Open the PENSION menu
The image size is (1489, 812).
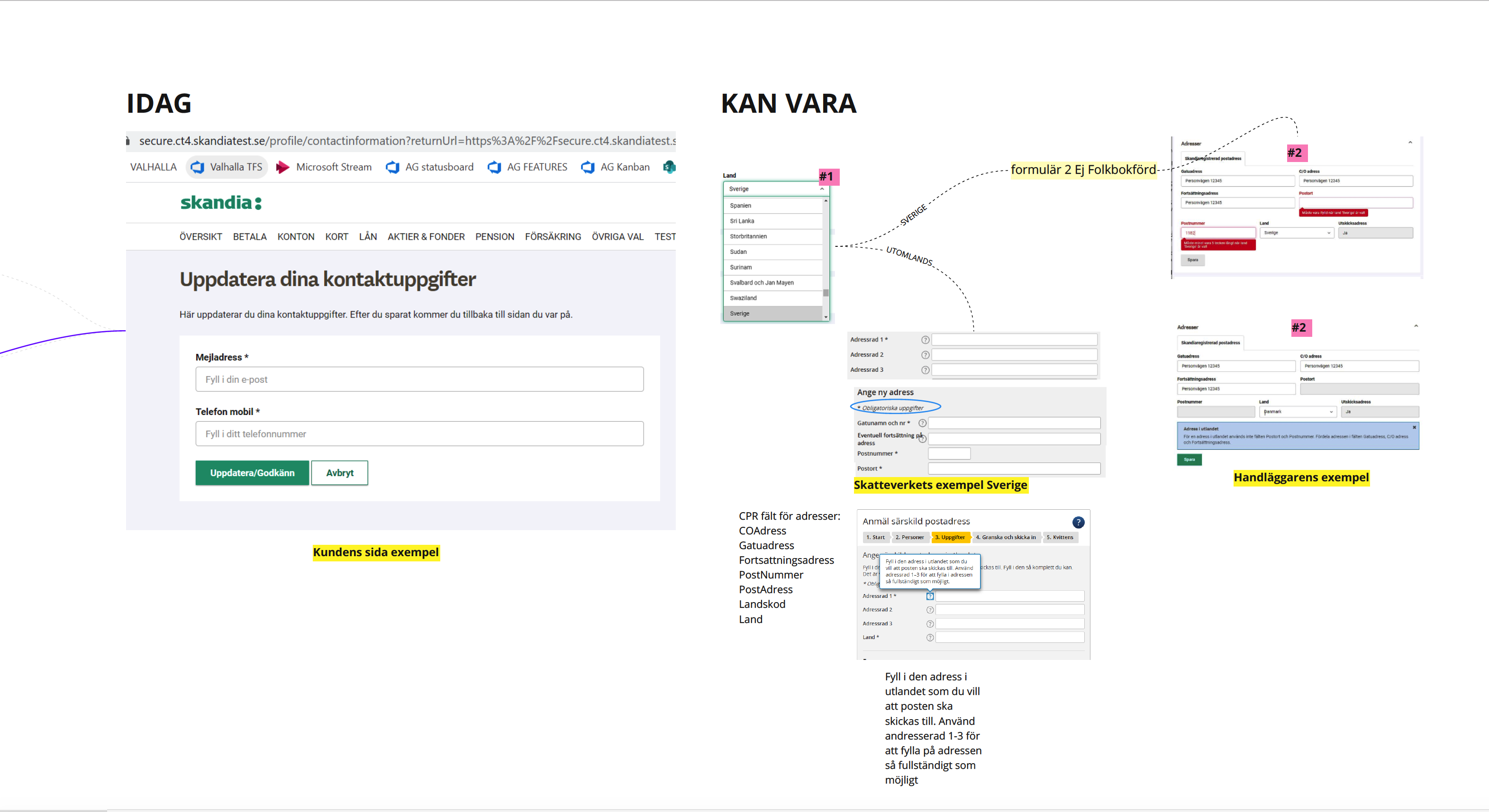pos(495,236)
